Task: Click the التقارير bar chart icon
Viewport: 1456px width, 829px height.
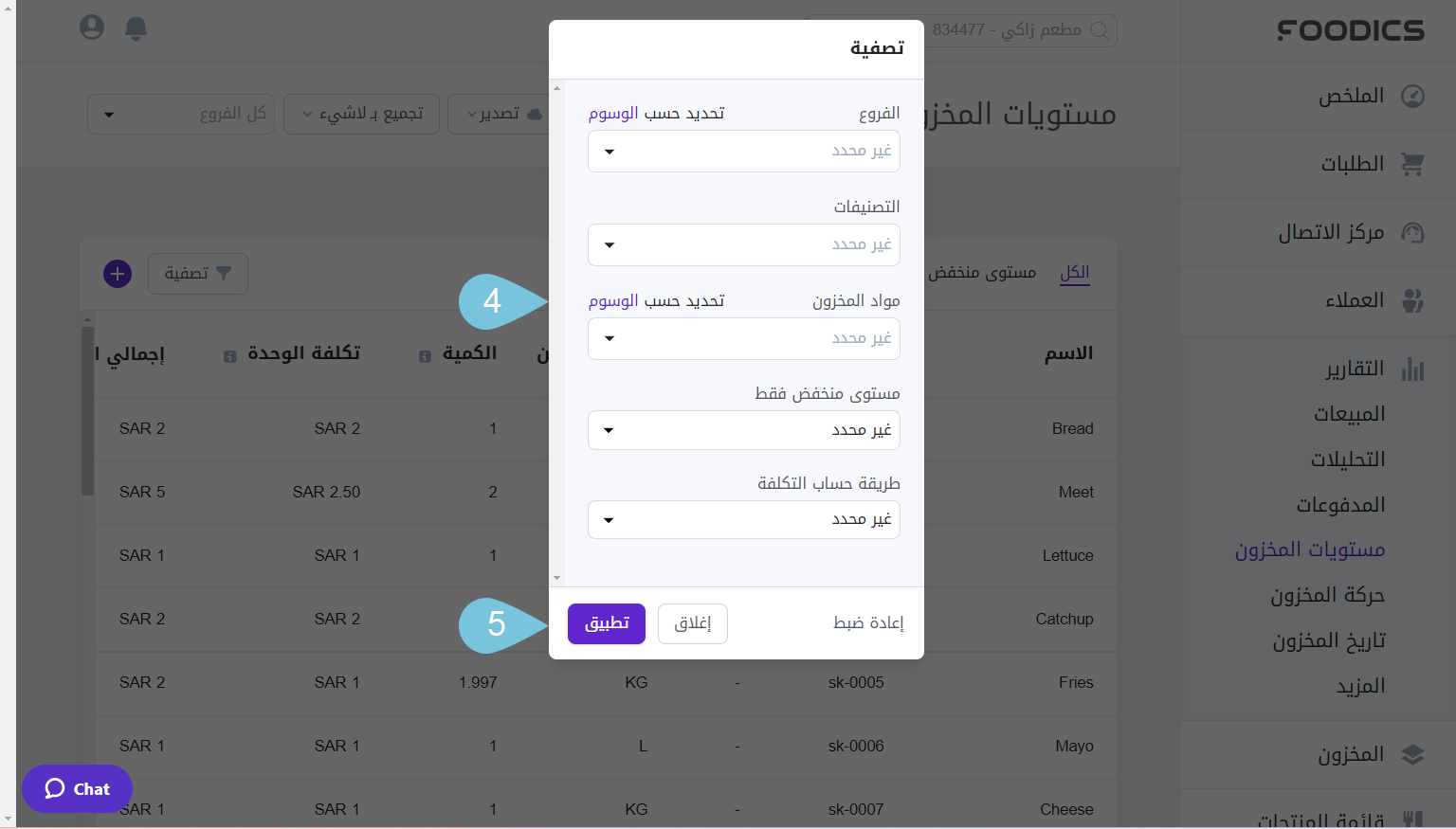Action: (1412, 369)
